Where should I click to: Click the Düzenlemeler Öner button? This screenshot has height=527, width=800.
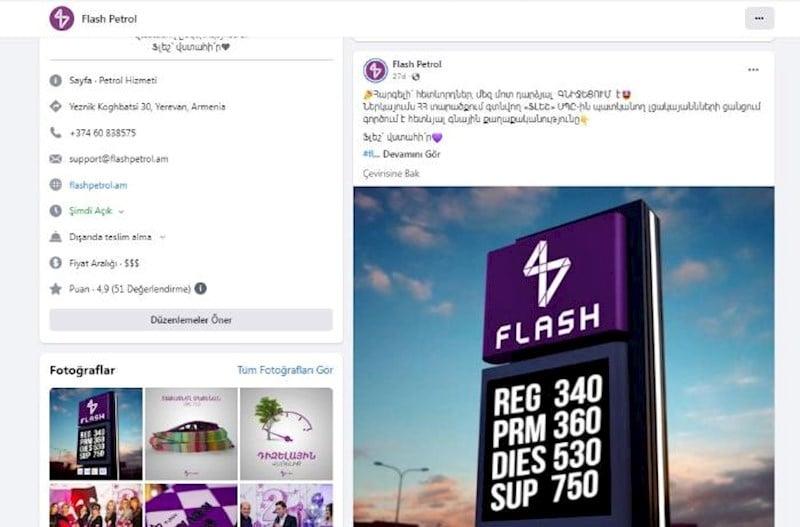pyautogui.click(x=191, y=320)
